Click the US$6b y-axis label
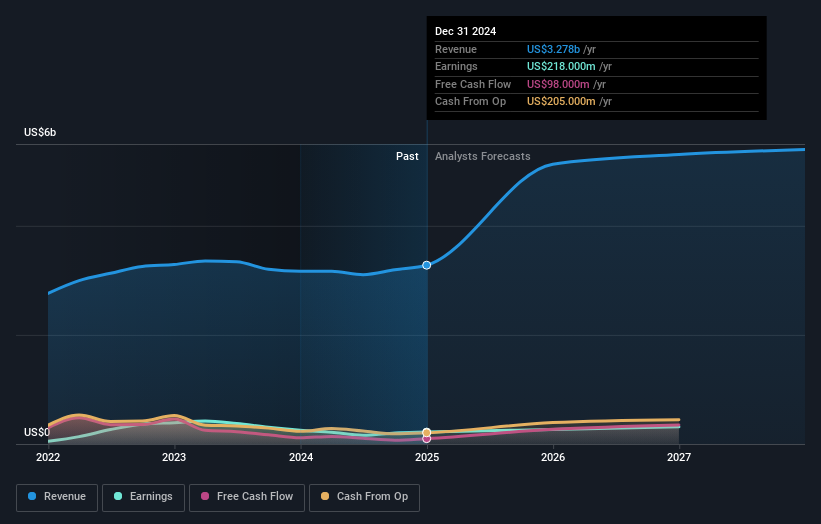Image resolution: width=821 pixels, height=524 pixels. [40, 132]
